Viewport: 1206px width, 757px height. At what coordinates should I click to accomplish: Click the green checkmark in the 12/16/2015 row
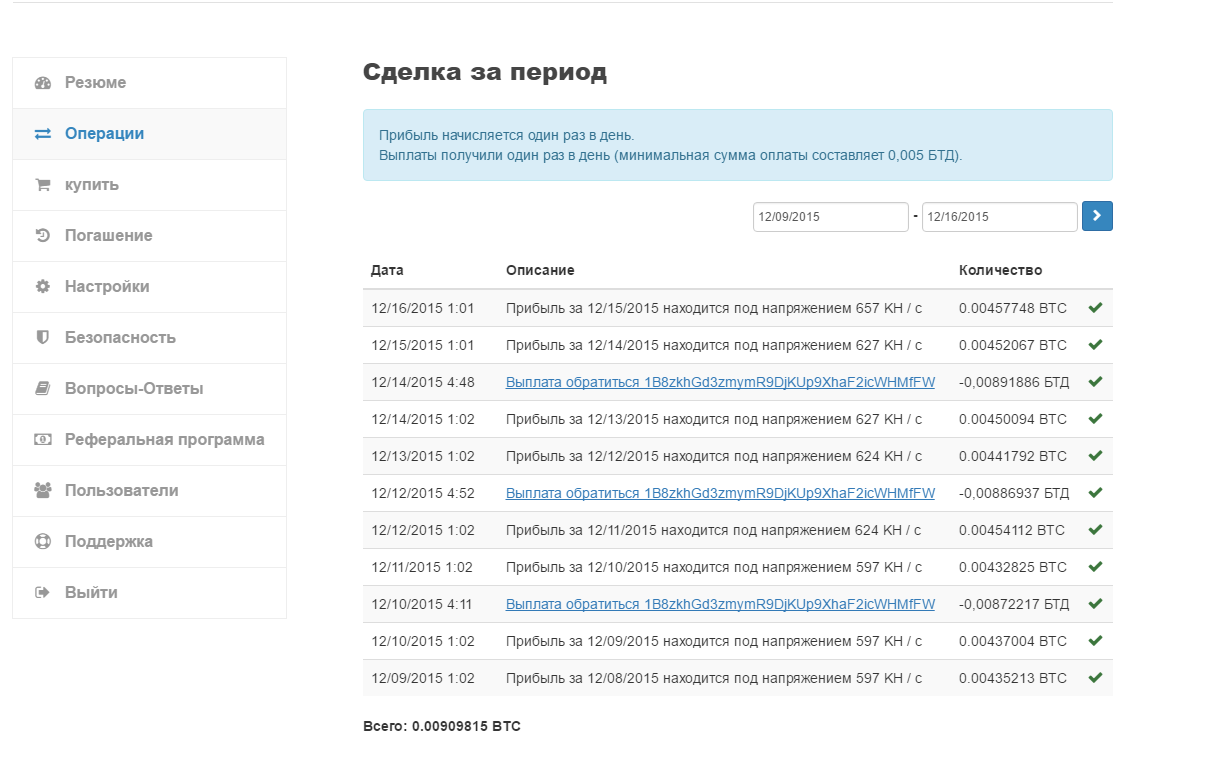click(1095, 308)
